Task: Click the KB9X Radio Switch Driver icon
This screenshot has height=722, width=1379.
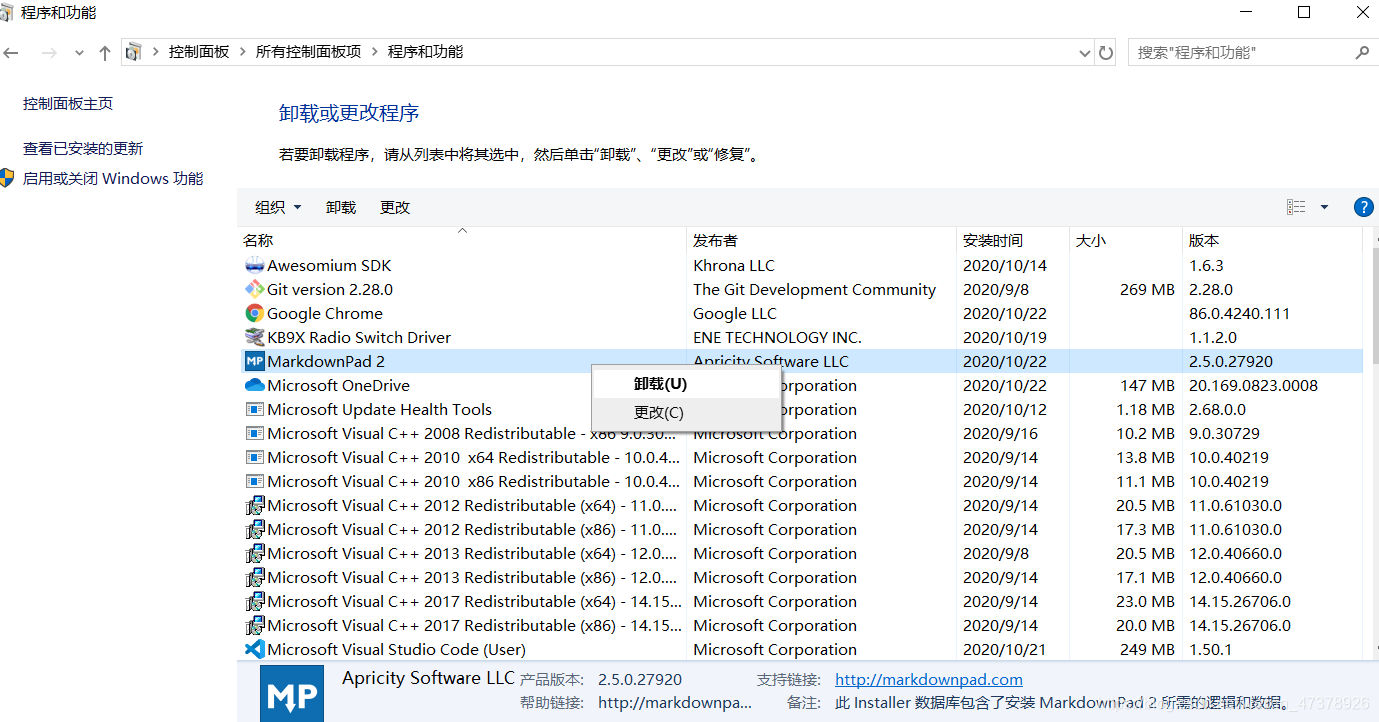Action: (254, 337)
